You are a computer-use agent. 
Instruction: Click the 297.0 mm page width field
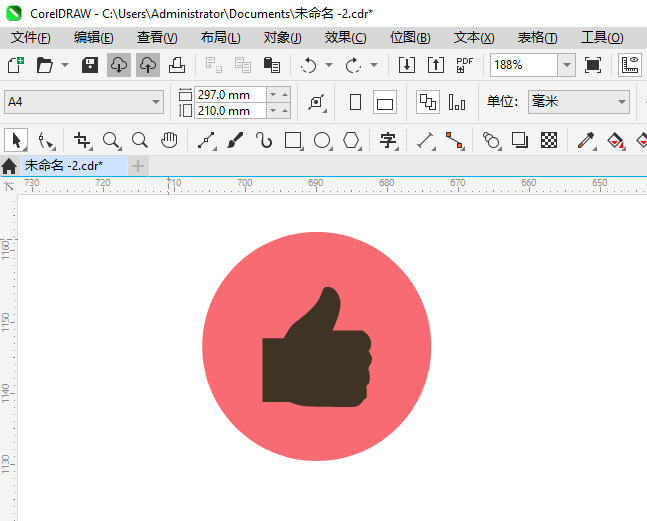pyautogui.click(x=230, y=95)
